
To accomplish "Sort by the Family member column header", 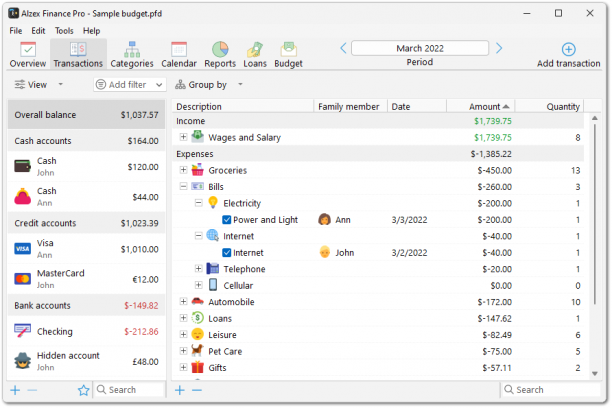I will point(350,106).
